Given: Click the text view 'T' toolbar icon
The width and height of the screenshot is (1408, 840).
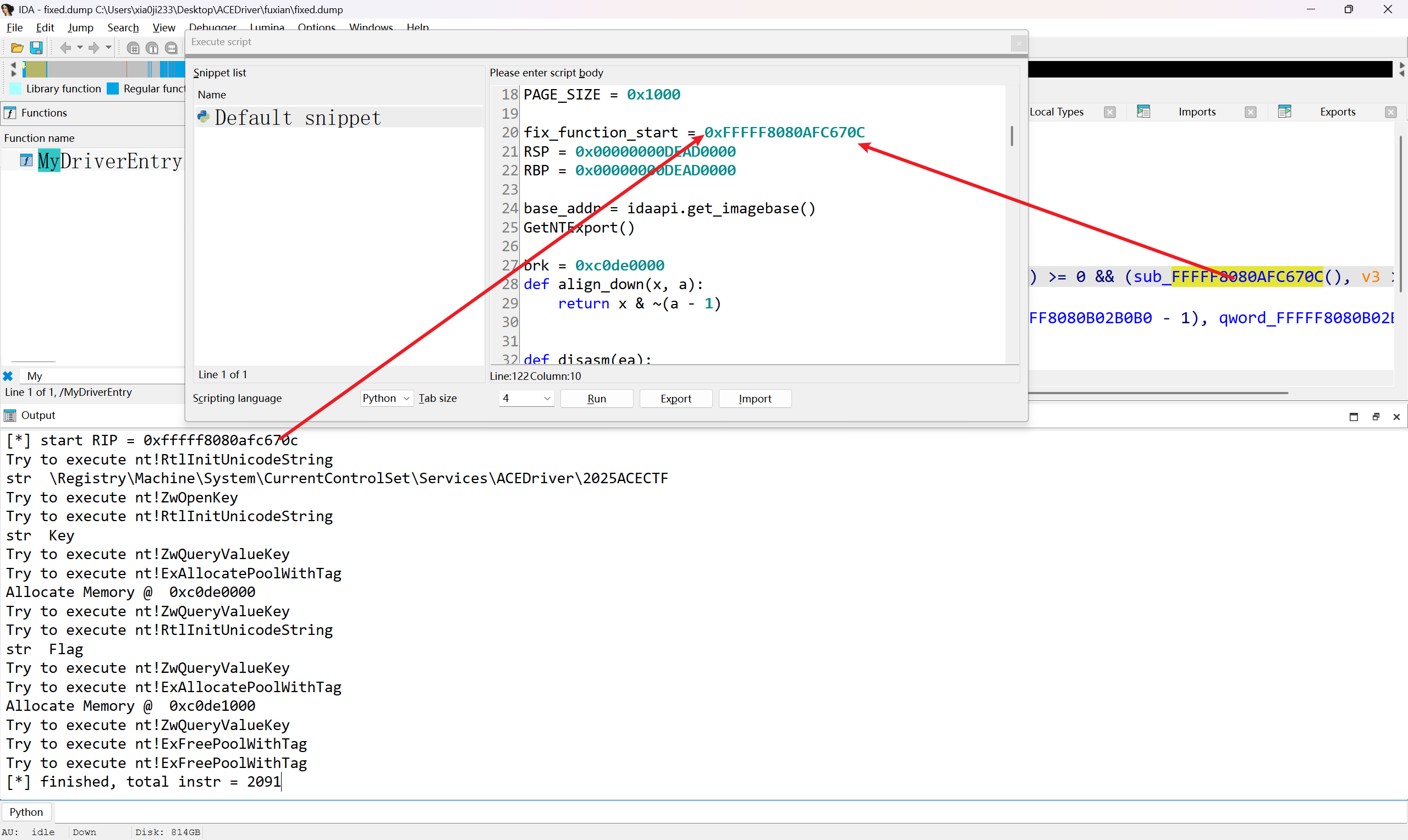Looking at the screenshot, I should 152,48.
